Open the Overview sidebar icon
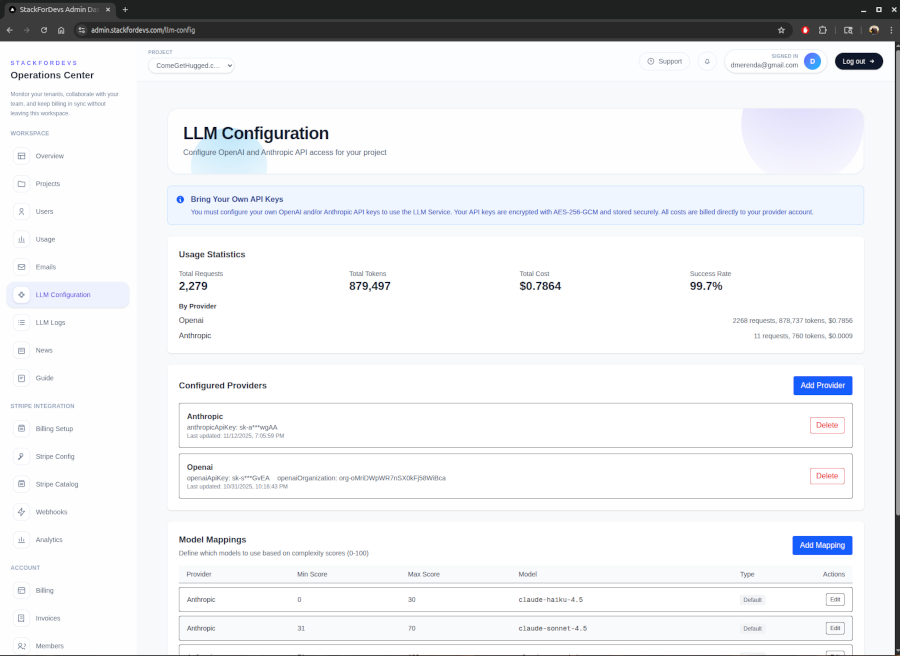The image size is (900, 656). point(22,156)
